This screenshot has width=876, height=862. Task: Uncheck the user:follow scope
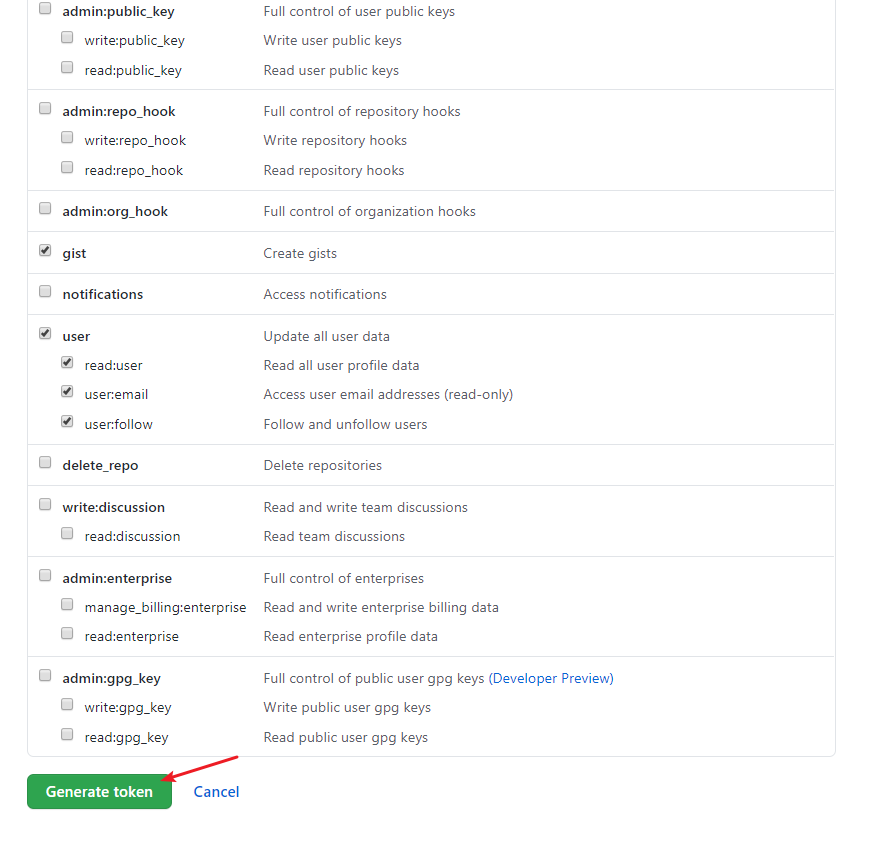click(x=66, y=421)
